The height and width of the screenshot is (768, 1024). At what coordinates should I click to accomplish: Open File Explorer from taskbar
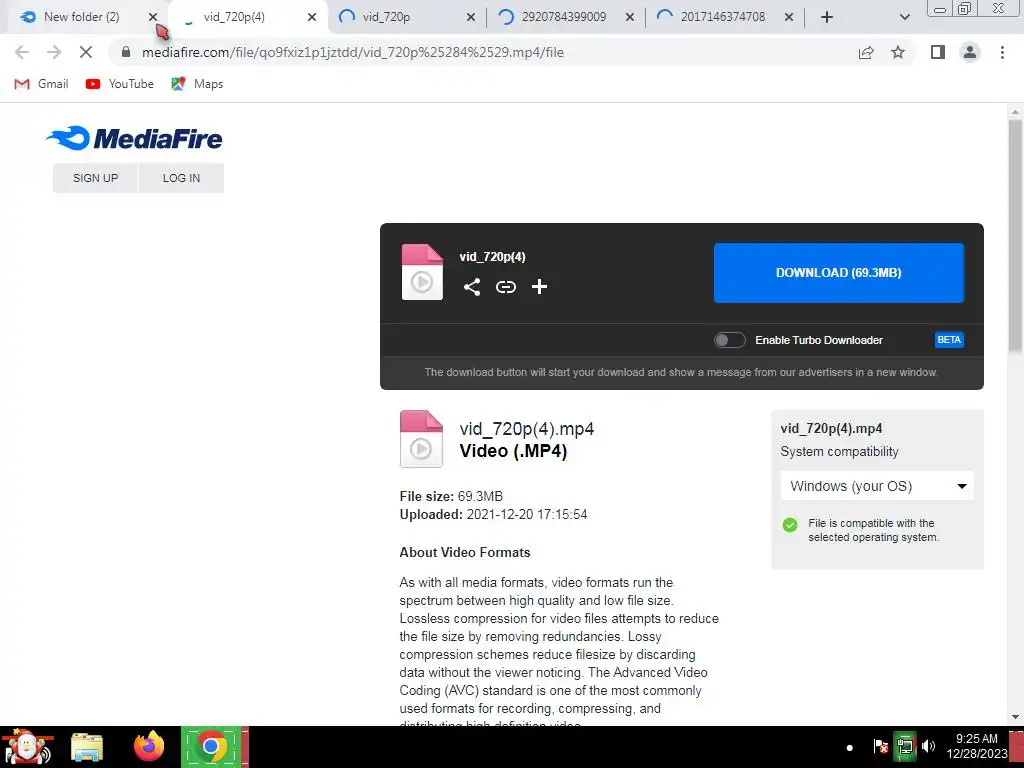[87, 747]
